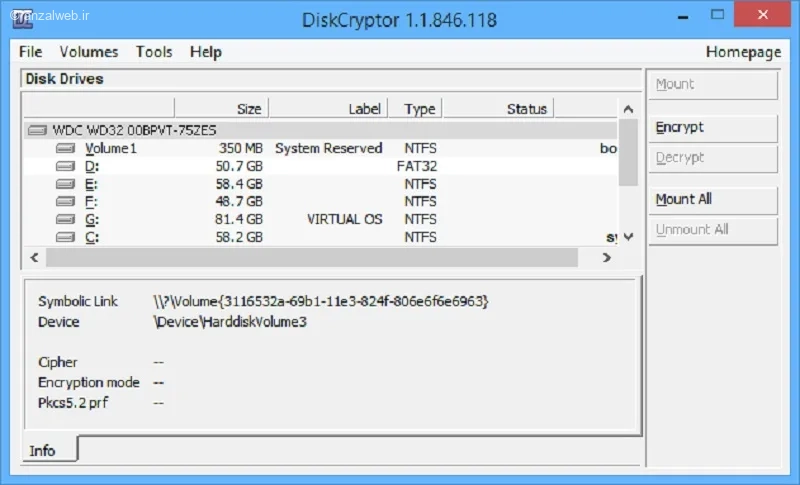Screen dimensions: 800x485
Task: Click the WDC WD32 00BPVT-75ZES disk name
Action: [134, 131]
